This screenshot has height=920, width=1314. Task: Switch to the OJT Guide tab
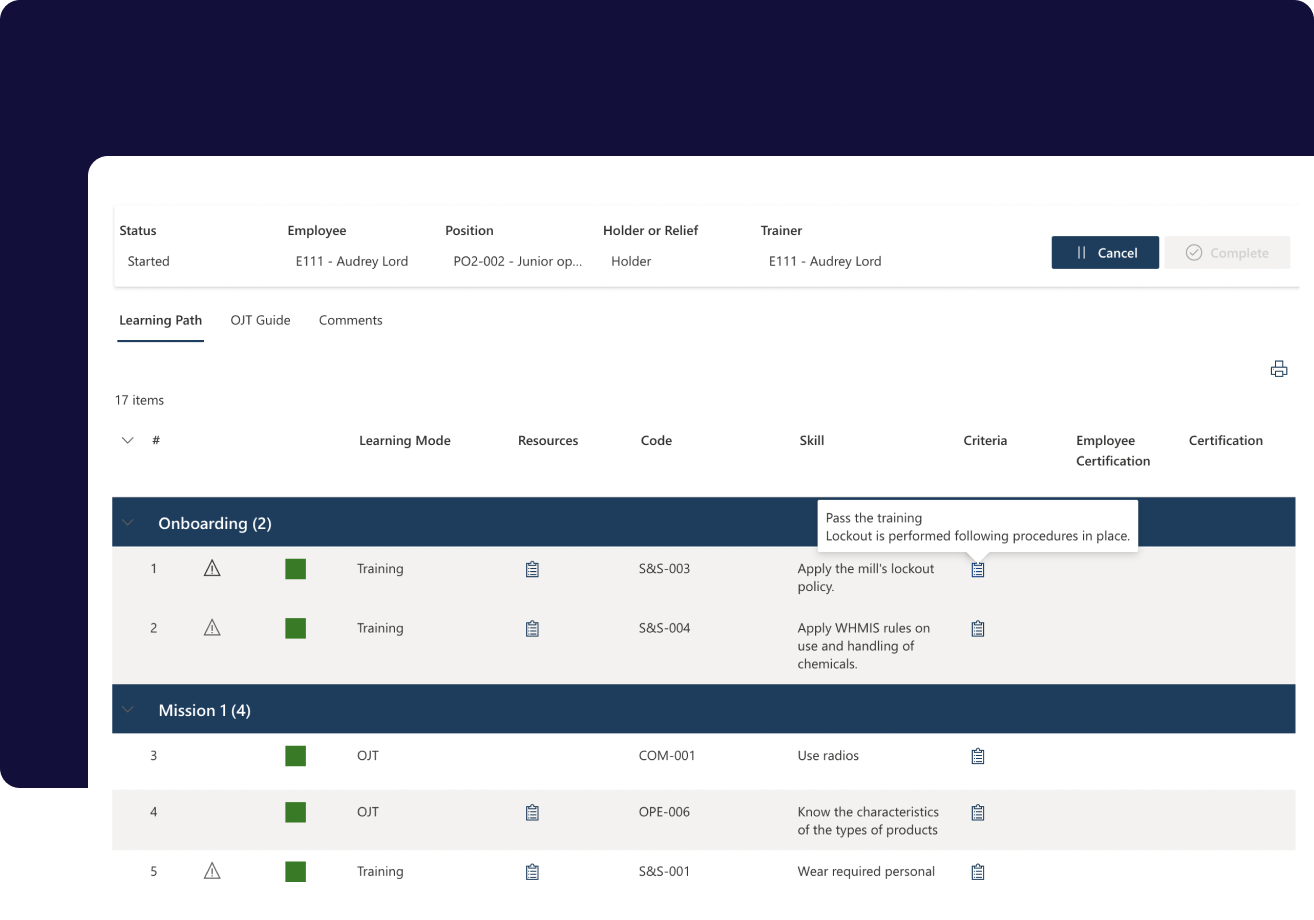click(260, 320)
